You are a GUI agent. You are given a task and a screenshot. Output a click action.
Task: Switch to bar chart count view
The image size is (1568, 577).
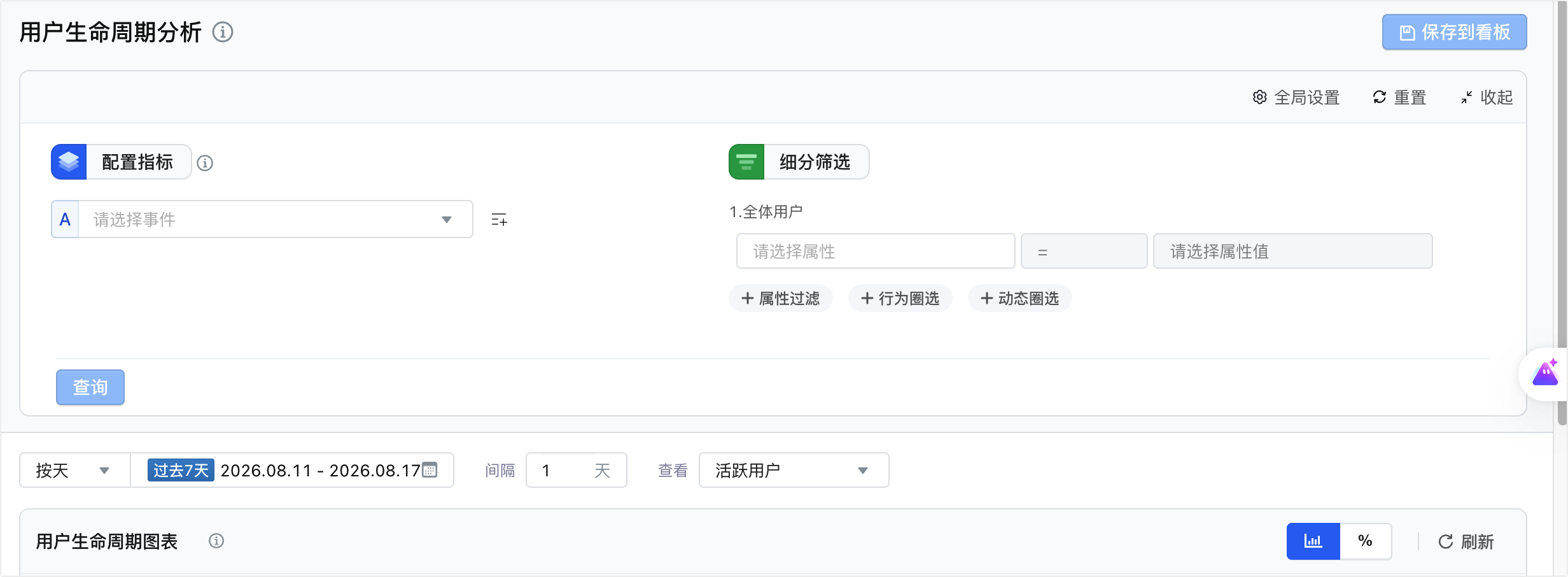[1313, 541]
